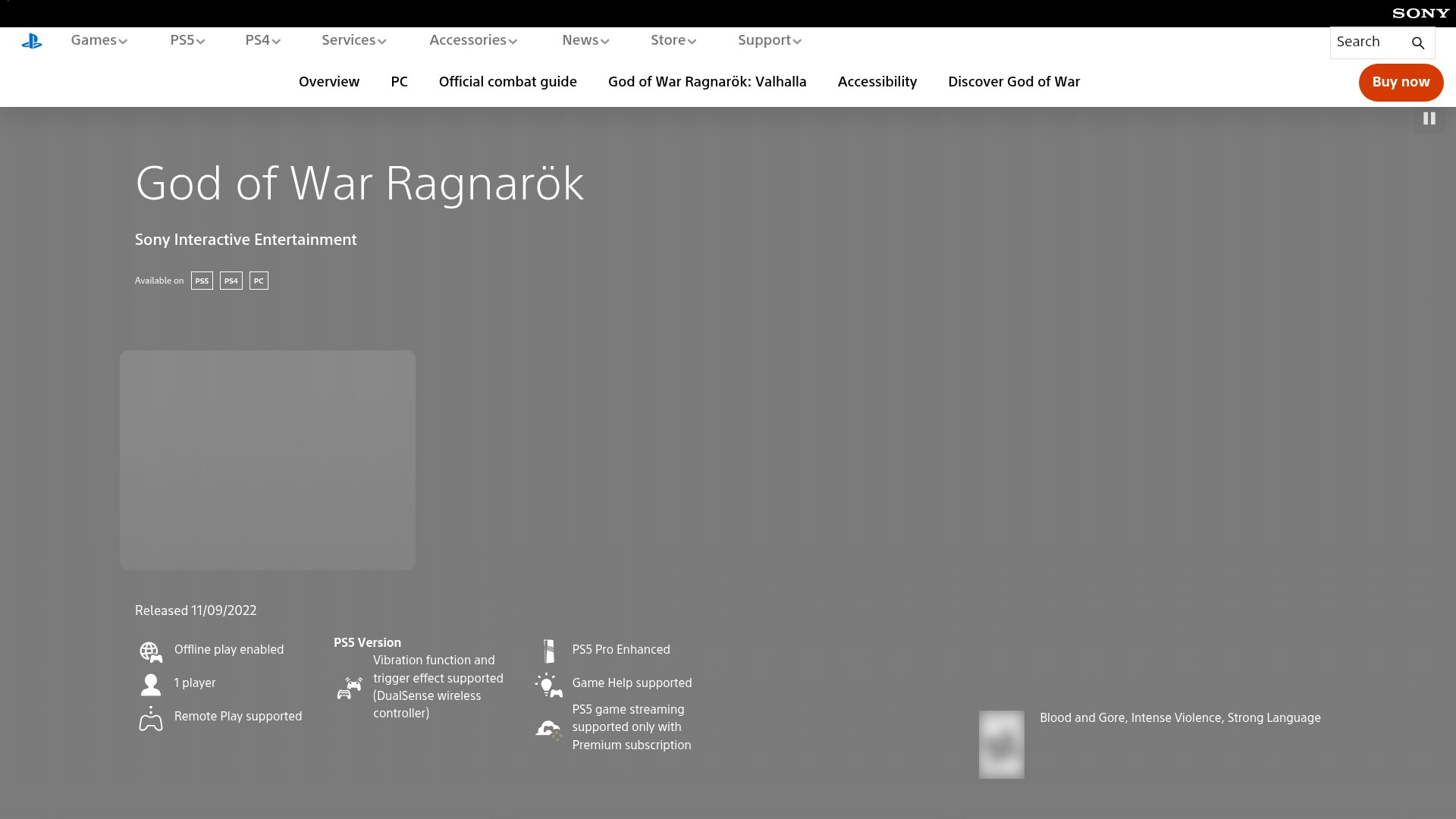Click the 1 player person icon
Screen dimensions: 1456x819
151,684
